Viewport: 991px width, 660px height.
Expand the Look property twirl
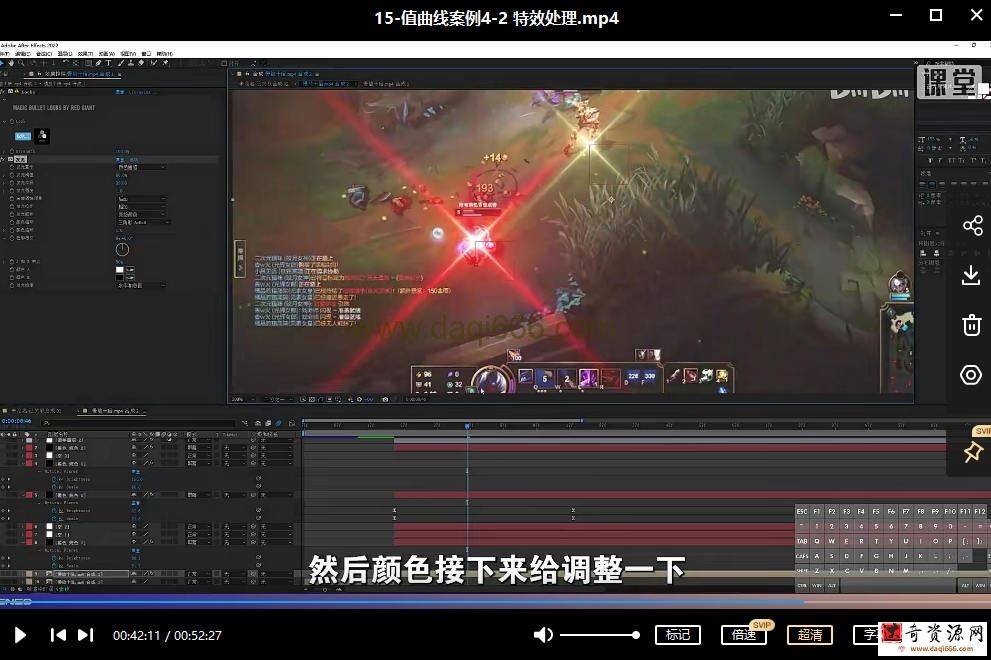[5, 121]
